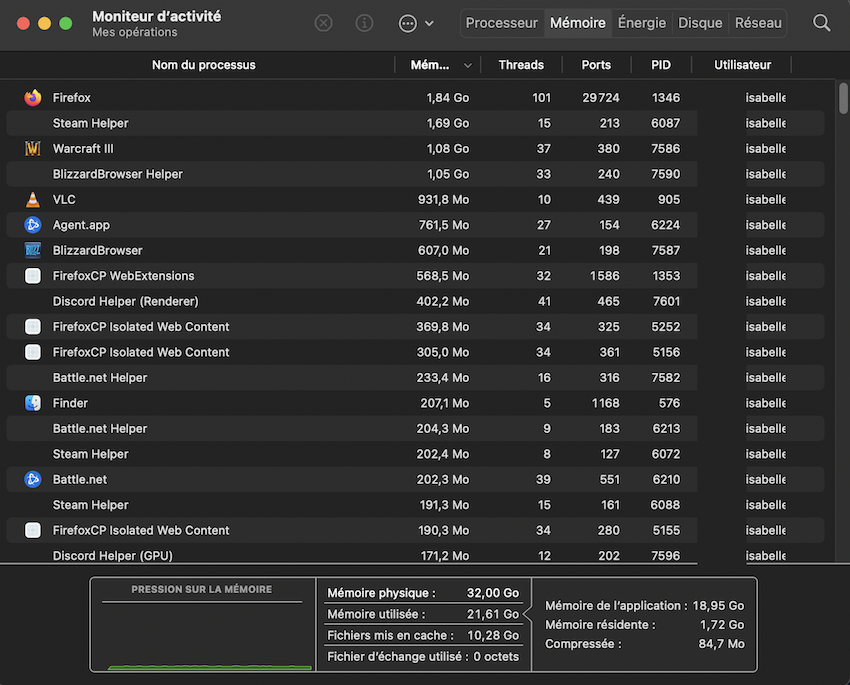Click the Finder icon in the list
This screenshot has width=850, height=685.
pos(33,403)
